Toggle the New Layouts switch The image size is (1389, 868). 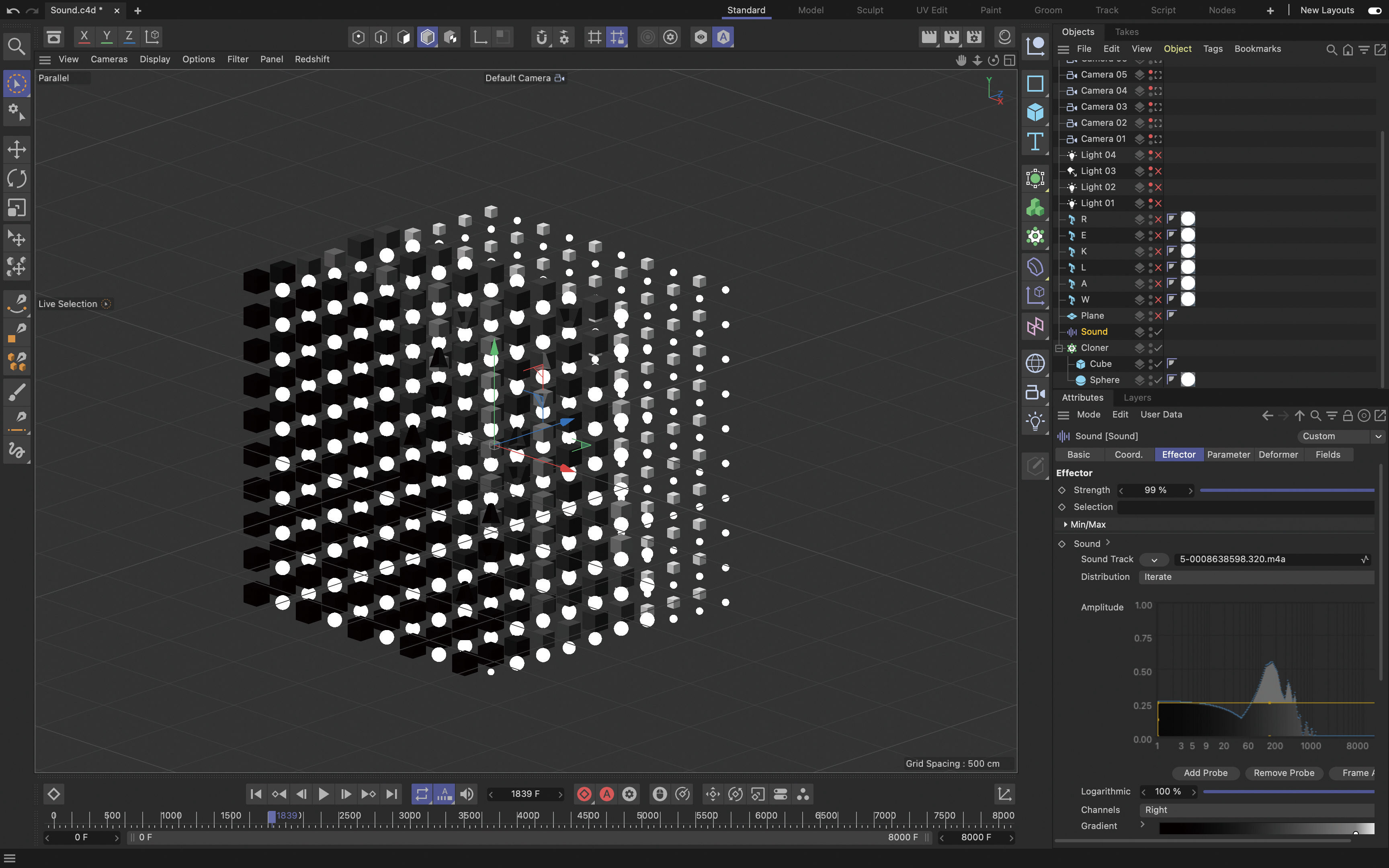click(1374, 10)
